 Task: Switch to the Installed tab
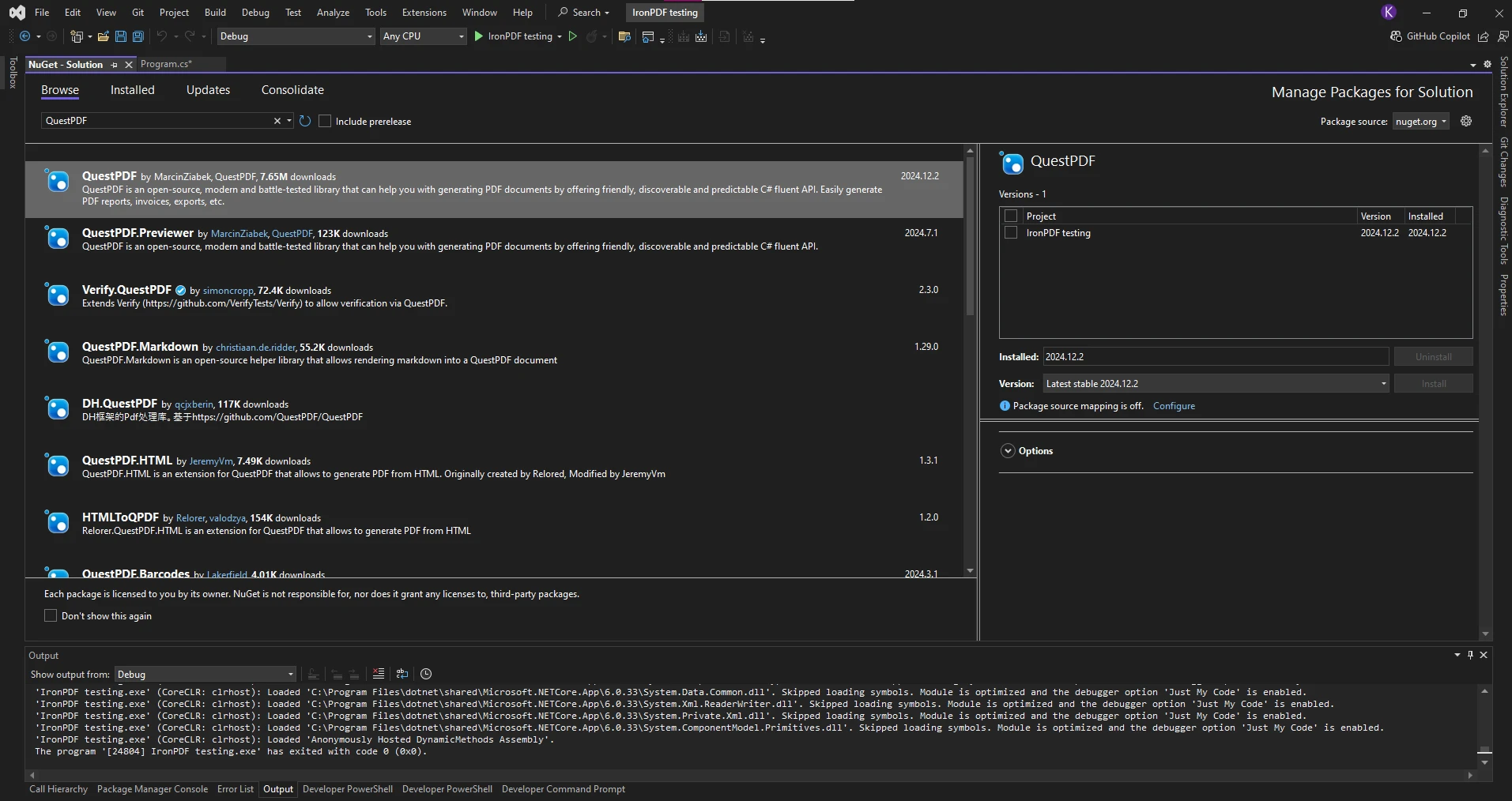133,90
